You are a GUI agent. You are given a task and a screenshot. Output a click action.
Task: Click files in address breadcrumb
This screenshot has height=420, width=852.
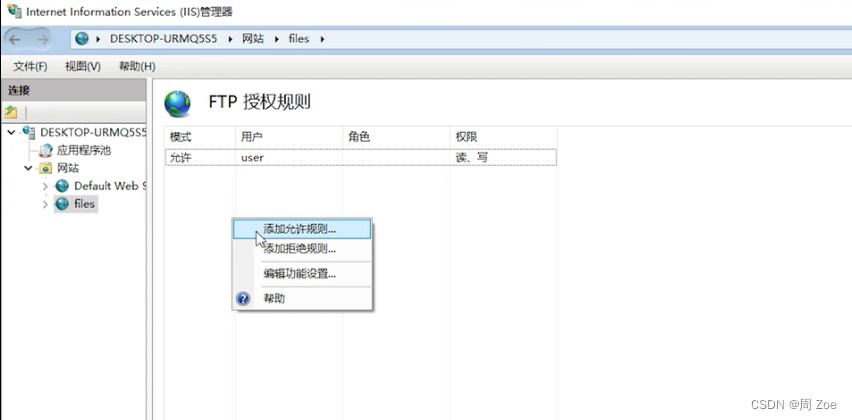pyautogui.click(x=298, y=39)
